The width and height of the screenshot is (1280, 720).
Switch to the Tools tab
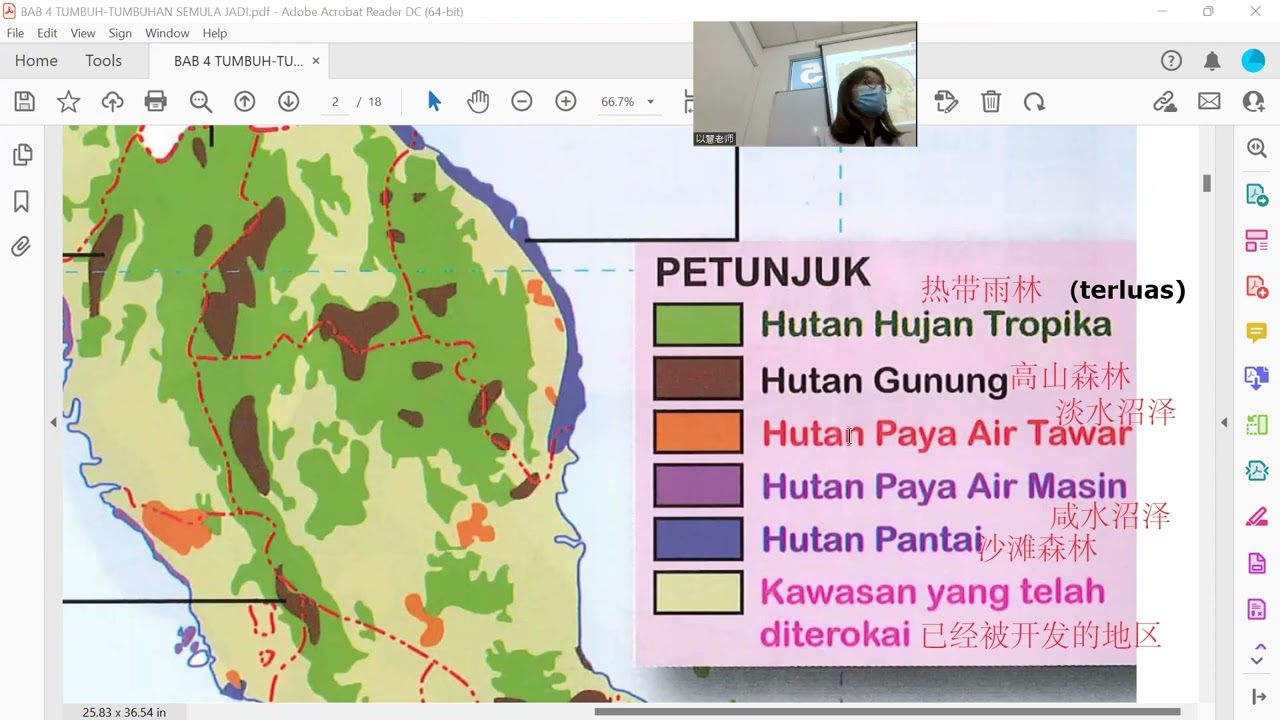(x=103, y=61)
